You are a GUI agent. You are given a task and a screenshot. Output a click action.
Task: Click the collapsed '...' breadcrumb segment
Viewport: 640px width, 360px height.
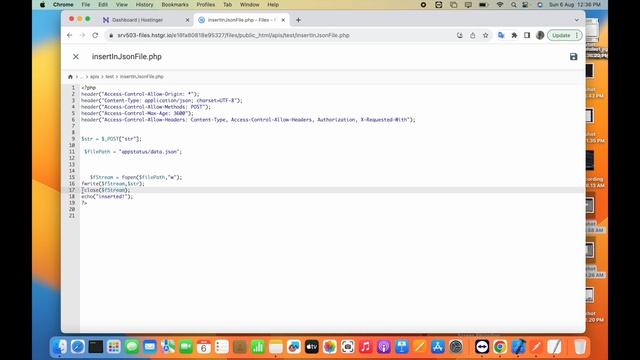(x=82, y=77)
